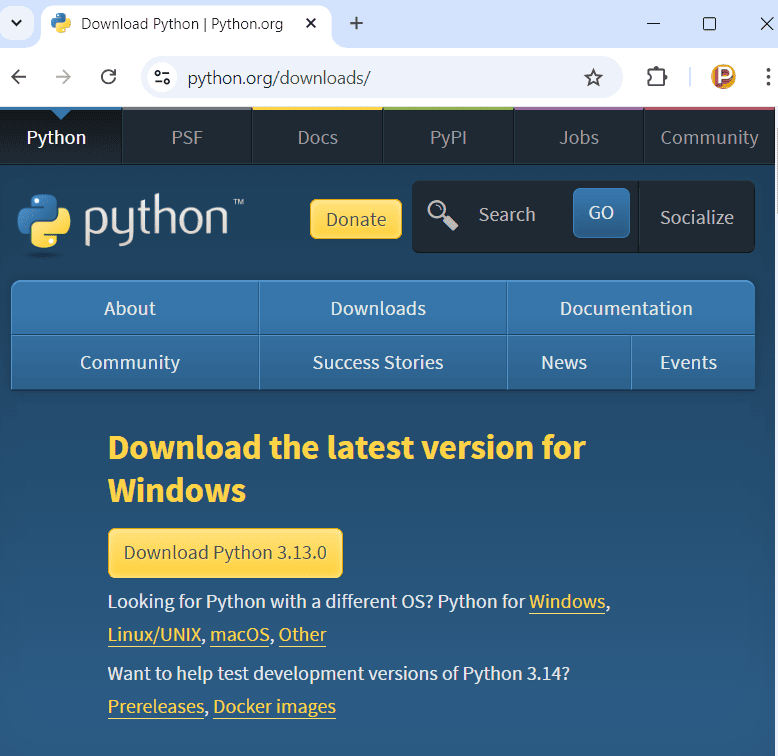Screen dimensions: 778x756
Task: Reload the page with the refresh icon
Action: (108, 77)
